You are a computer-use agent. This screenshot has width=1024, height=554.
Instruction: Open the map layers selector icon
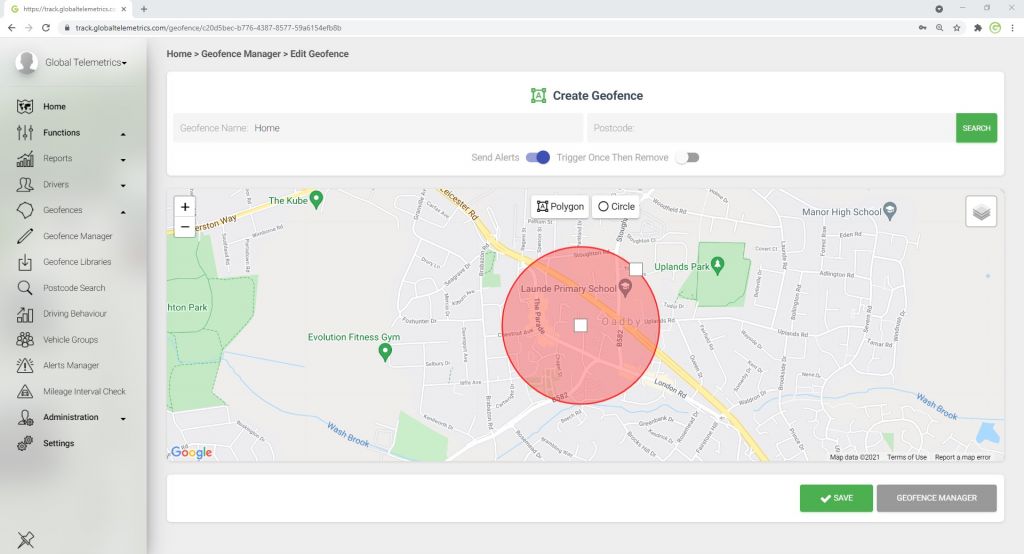(980, 212)
